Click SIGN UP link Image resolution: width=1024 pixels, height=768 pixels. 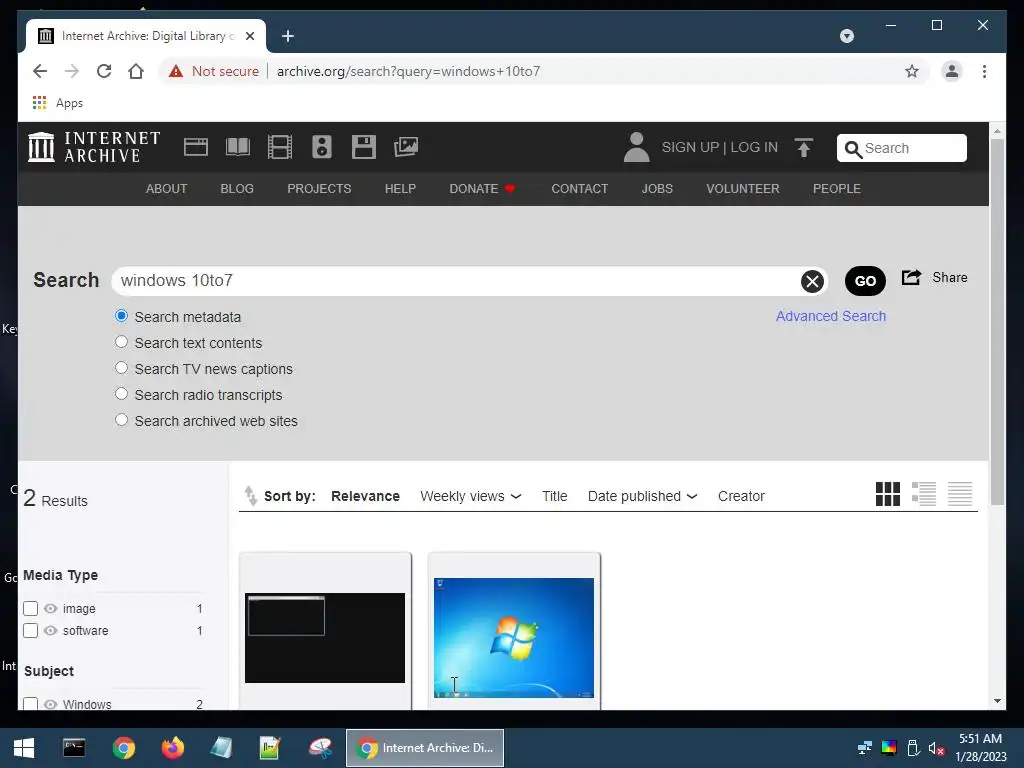pyautogui.click(x=690, y=148)
